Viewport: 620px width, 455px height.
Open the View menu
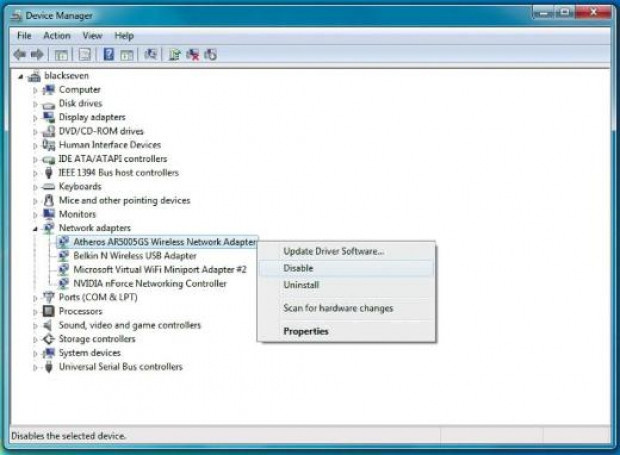point(92,36)
